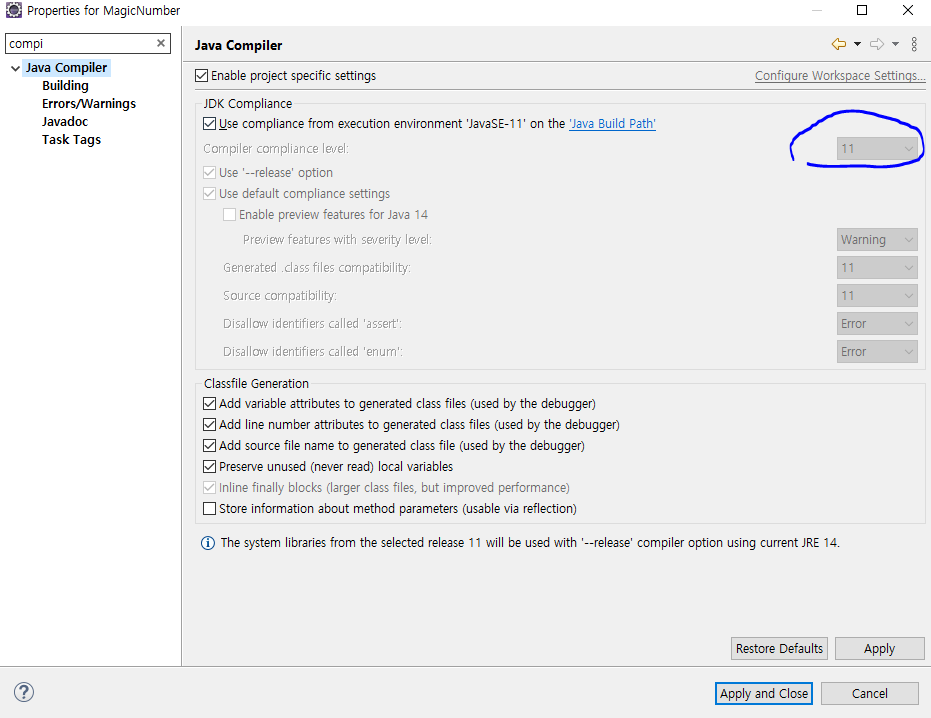Toggle Preserve unused local variables checkbox

pos(209,467)
